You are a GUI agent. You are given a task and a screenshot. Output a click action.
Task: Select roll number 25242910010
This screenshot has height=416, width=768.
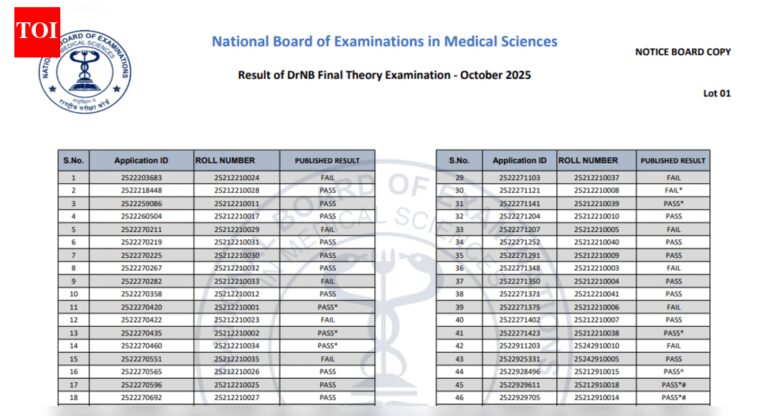click(597, 345)
